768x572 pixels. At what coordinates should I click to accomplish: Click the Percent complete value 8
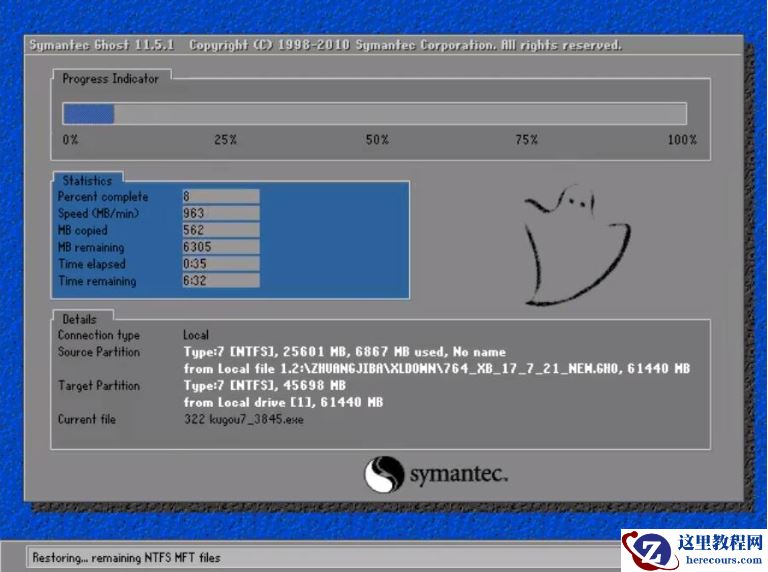(221, 196)
